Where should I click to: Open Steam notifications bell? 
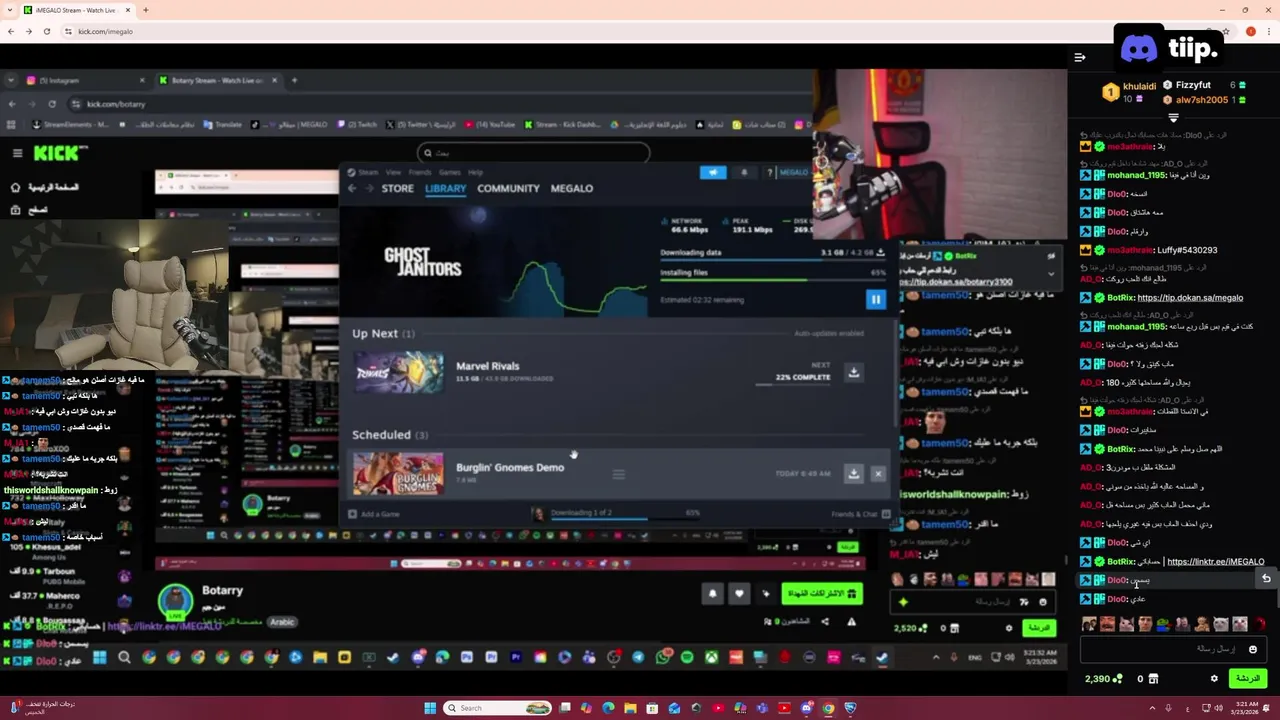pyautogui.click(x=744, y=172)
